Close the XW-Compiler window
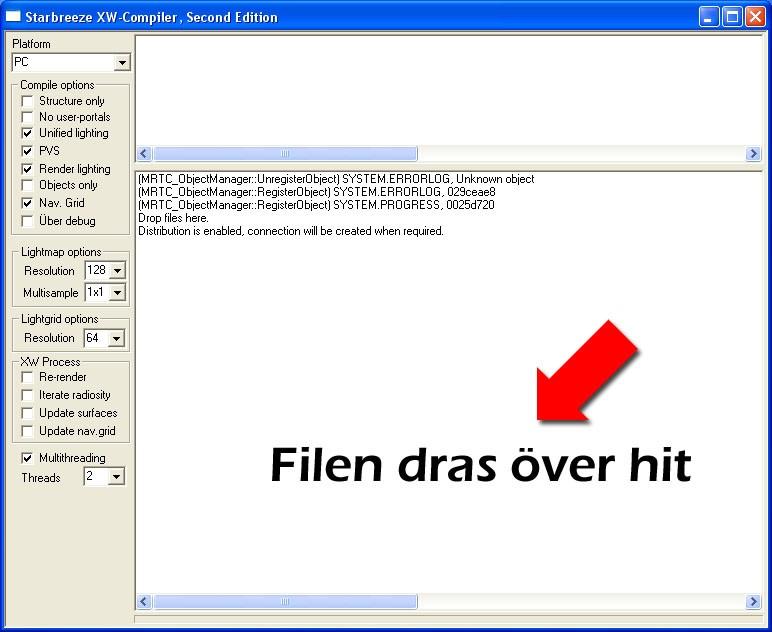The height and width of the screenshot is (632, 772). [x=755, y=17]
